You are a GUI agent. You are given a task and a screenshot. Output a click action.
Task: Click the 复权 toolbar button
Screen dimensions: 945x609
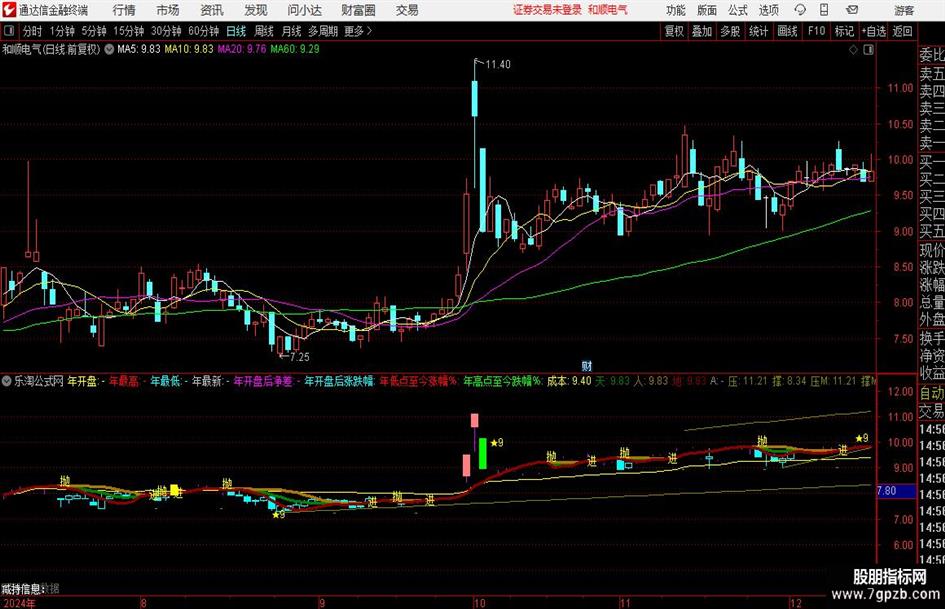[674, 31]
